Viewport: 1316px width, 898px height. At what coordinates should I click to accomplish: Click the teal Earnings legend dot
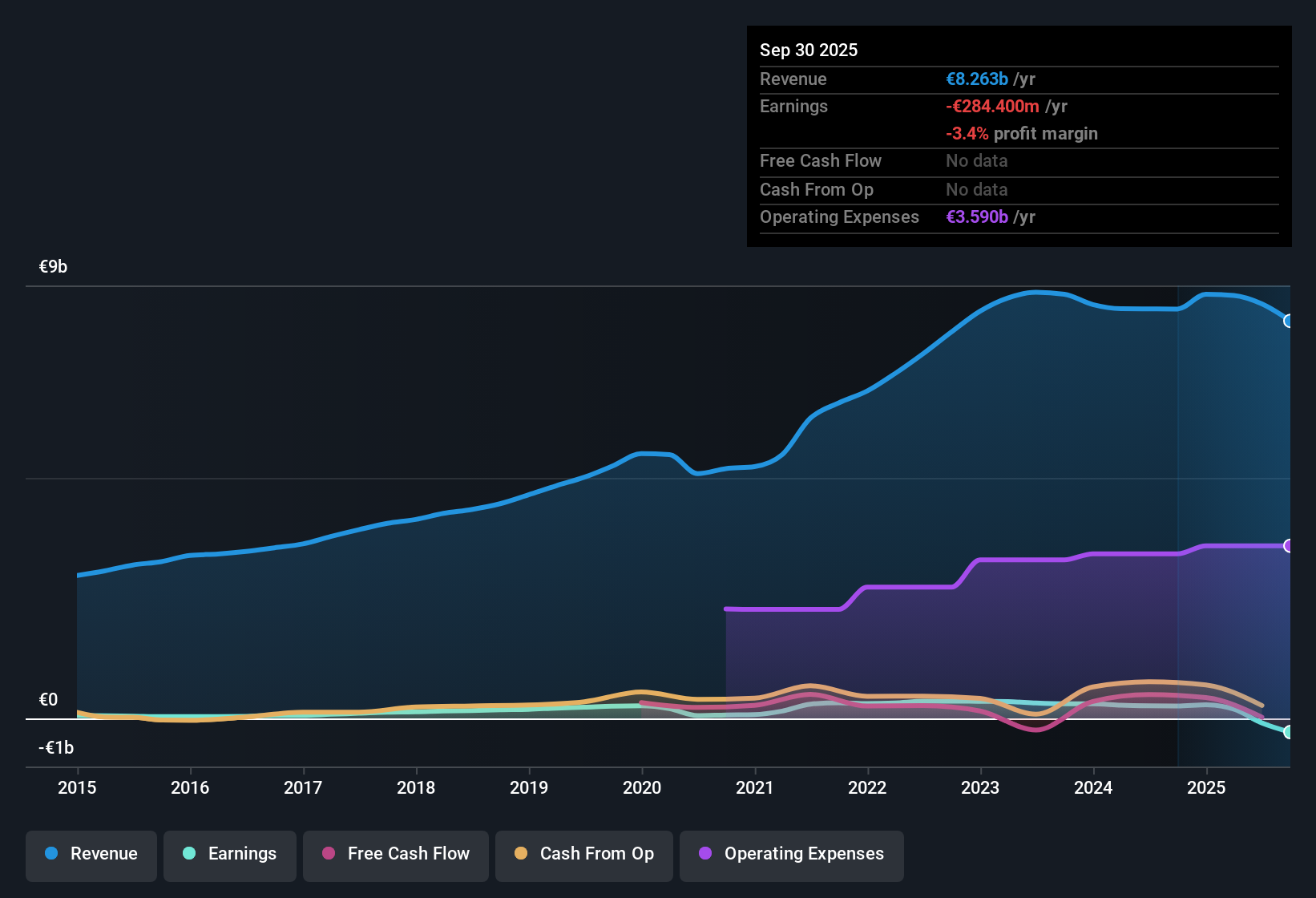[189, 854]
